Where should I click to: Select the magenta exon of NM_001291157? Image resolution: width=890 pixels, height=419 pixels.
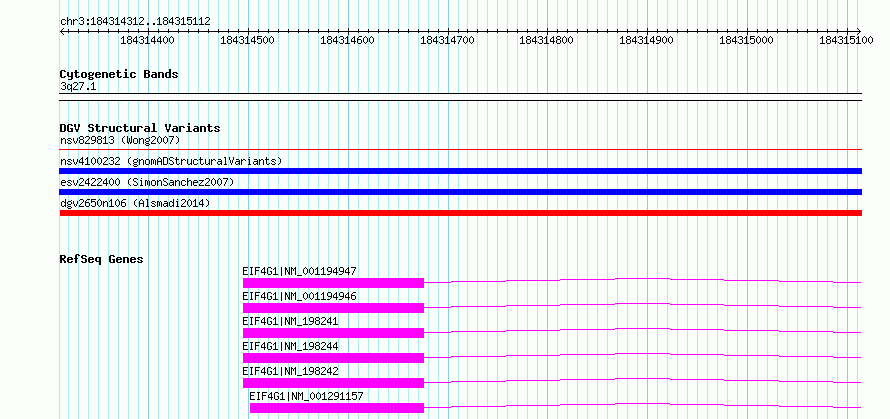337,408
